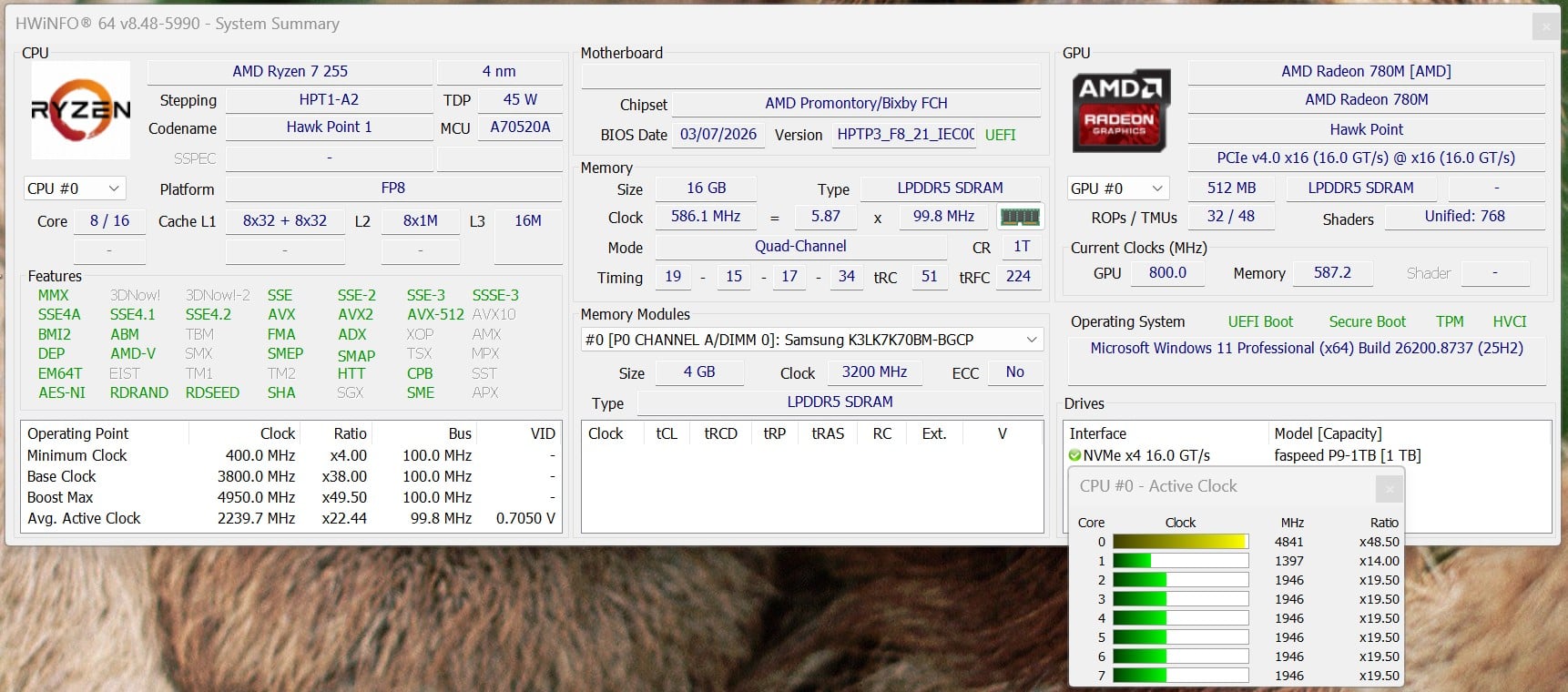Image resolution: width=1568 pixels, height=692 pixels.
Task: Click the 3200 MHz module clock field
Action: point(874,371)
